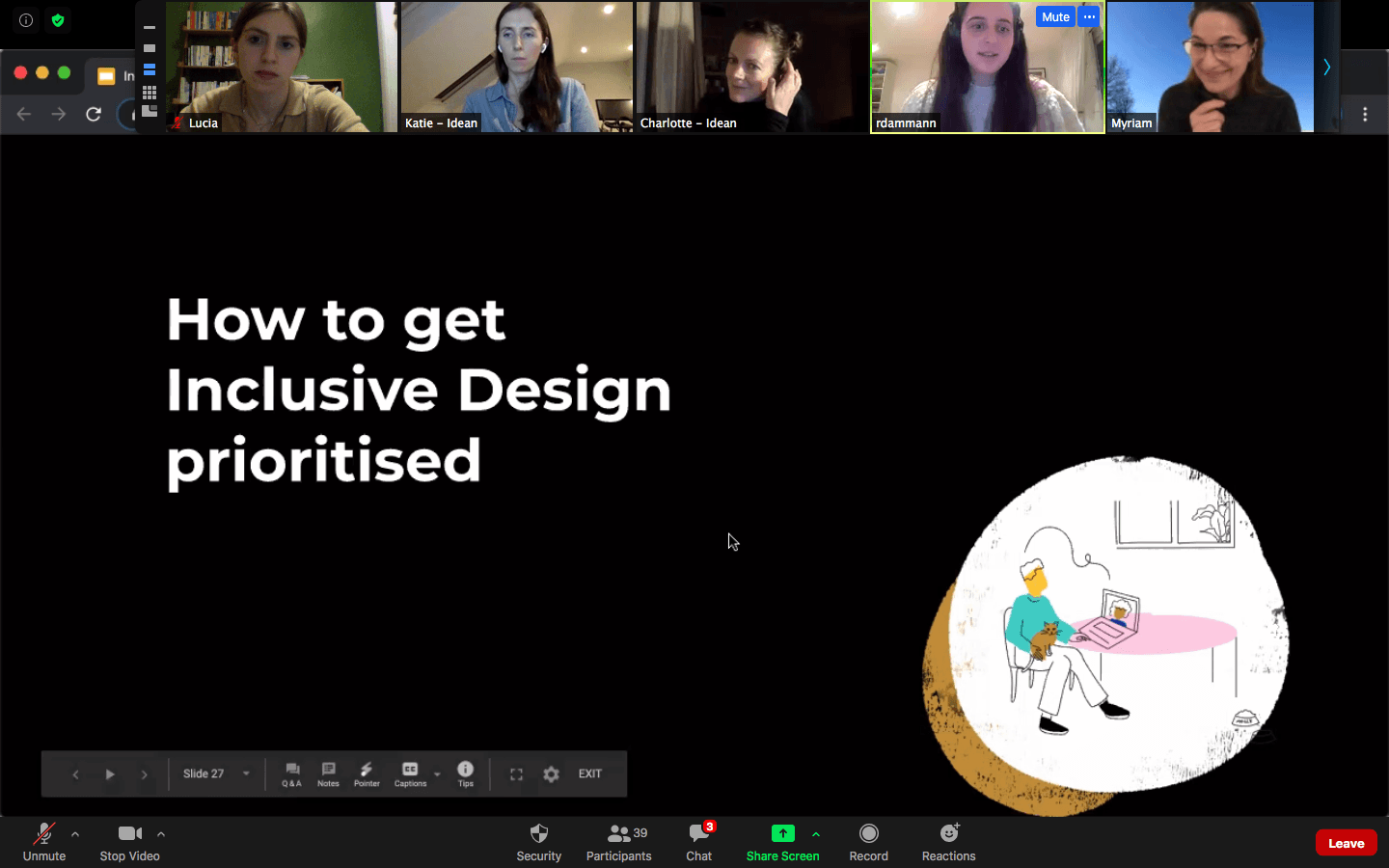Click play in the slides control bar
1389x868 pixels.
(x=110, y=774)
